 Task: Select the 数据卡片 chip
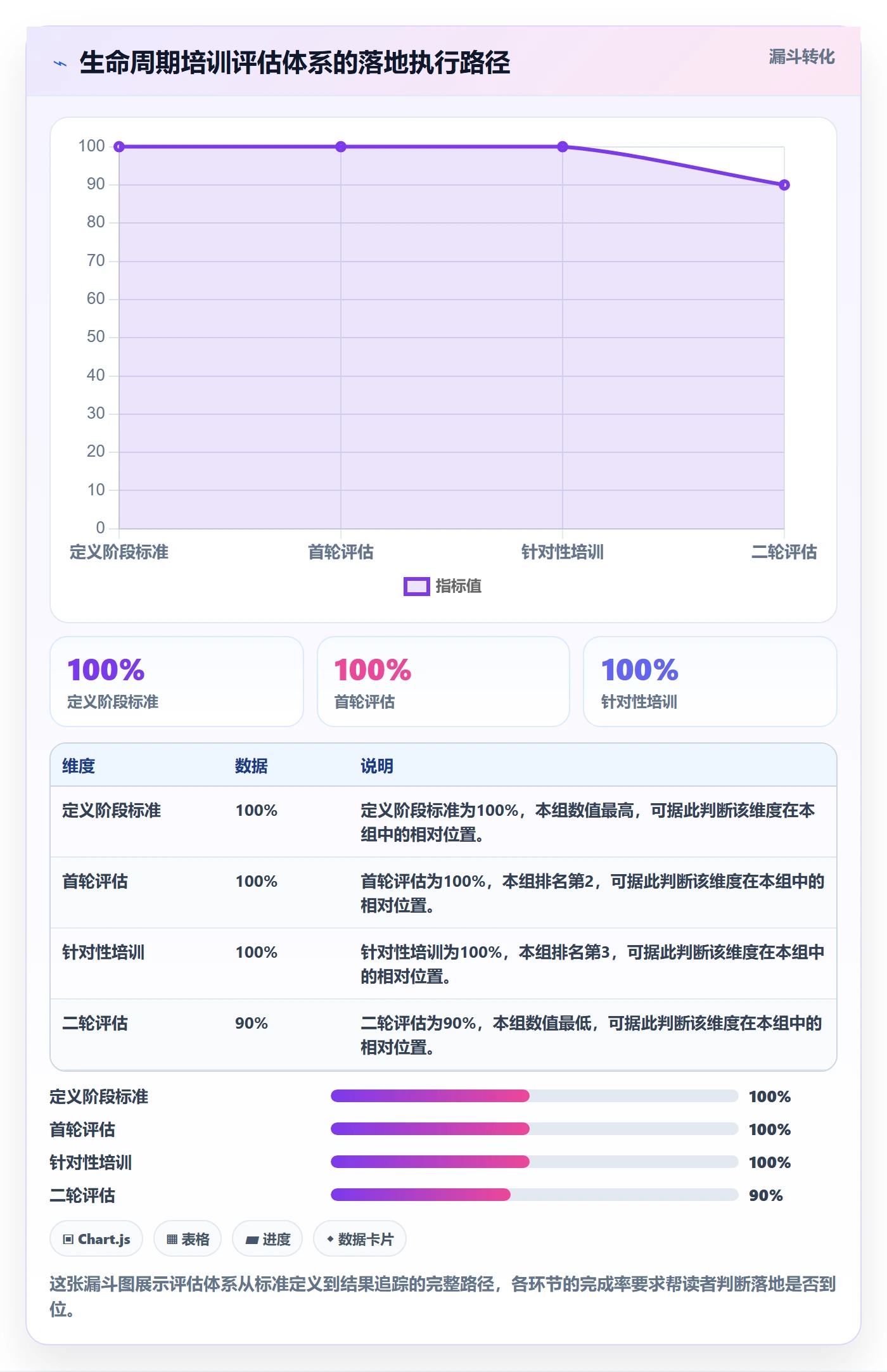tap(360, 1238)
